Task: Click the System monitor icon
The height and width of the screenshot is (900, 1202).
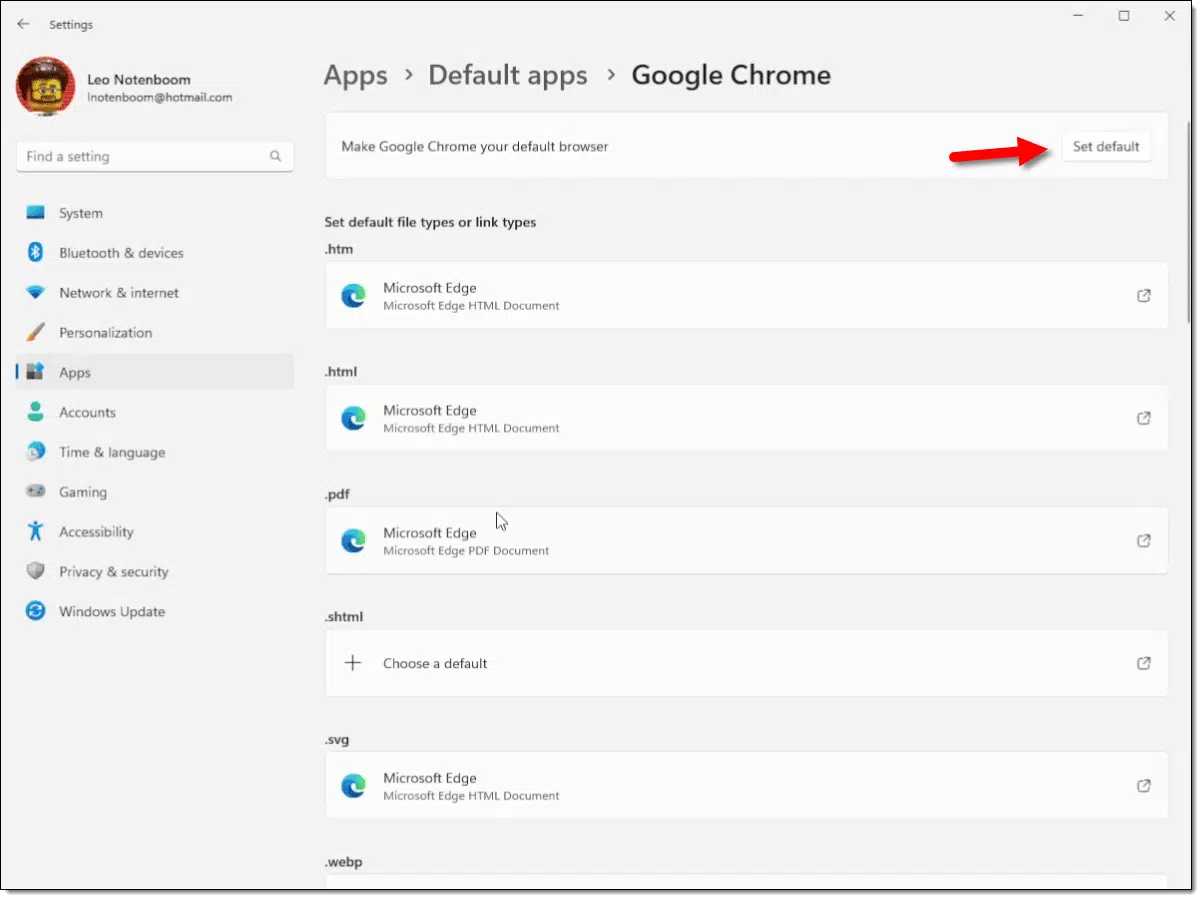Action: (x=36, y=213)
